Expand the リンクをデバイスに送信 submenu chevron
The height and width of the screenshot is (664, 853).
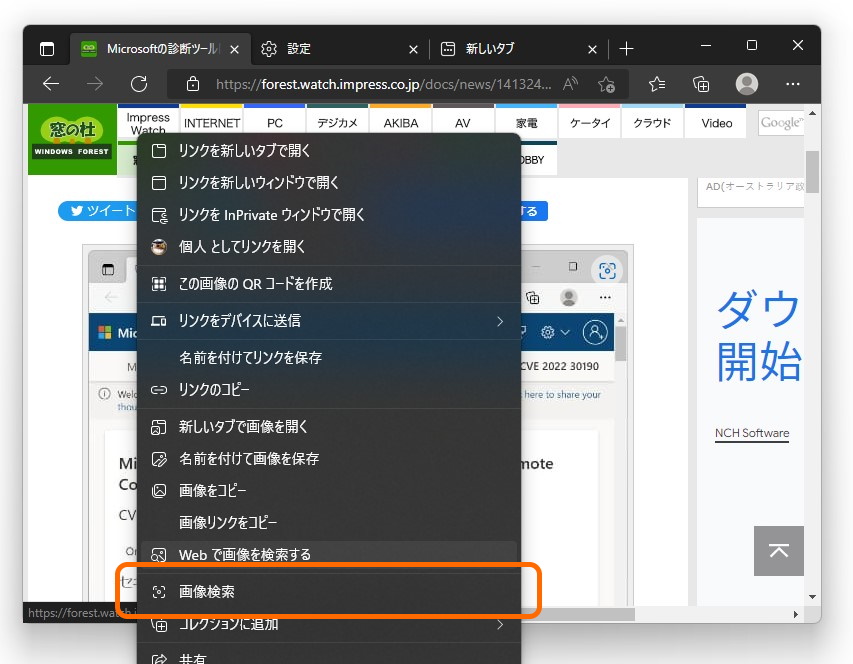(500, 322)
